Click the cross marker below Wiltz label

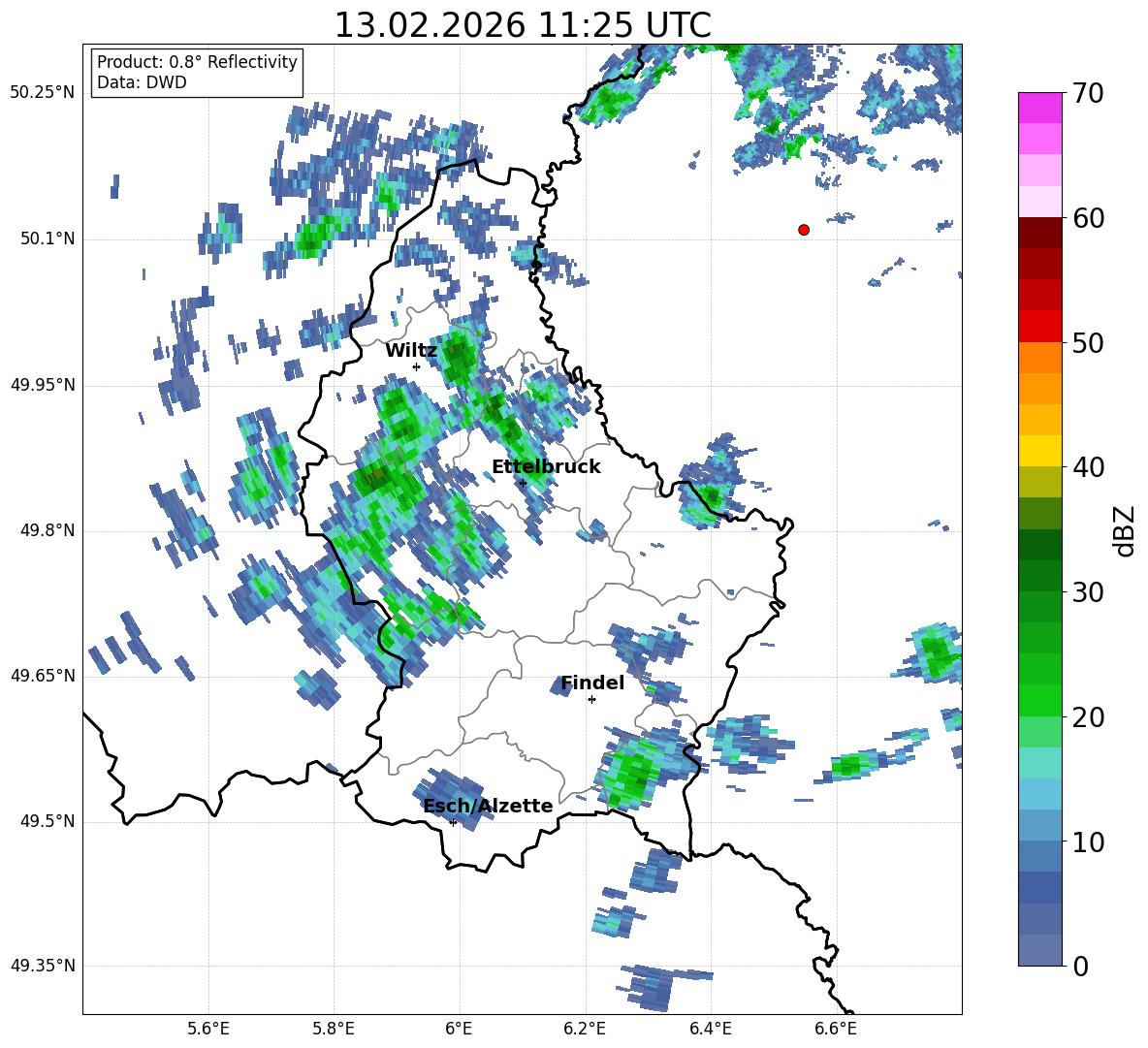pyautogui.click(x=416, y=366)
